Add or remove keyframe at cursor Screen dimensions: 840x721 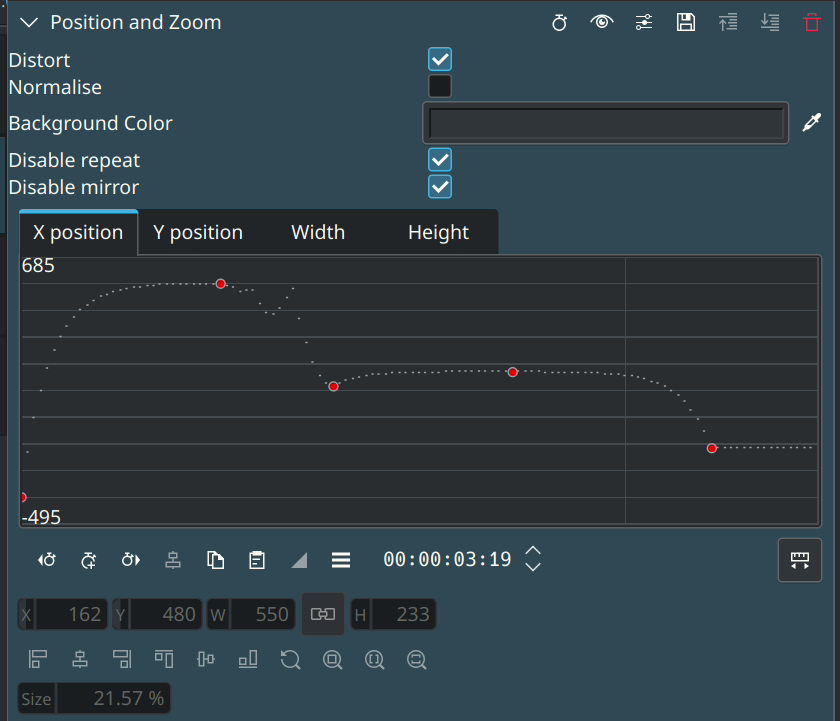tap(88, 560)
